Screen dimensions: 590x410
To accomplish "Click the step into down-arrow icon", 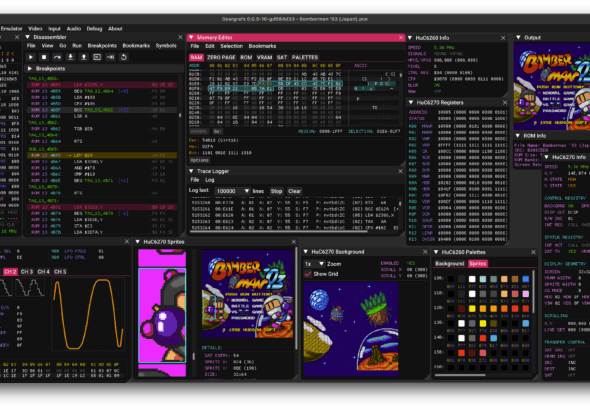I will click(70, 57).
